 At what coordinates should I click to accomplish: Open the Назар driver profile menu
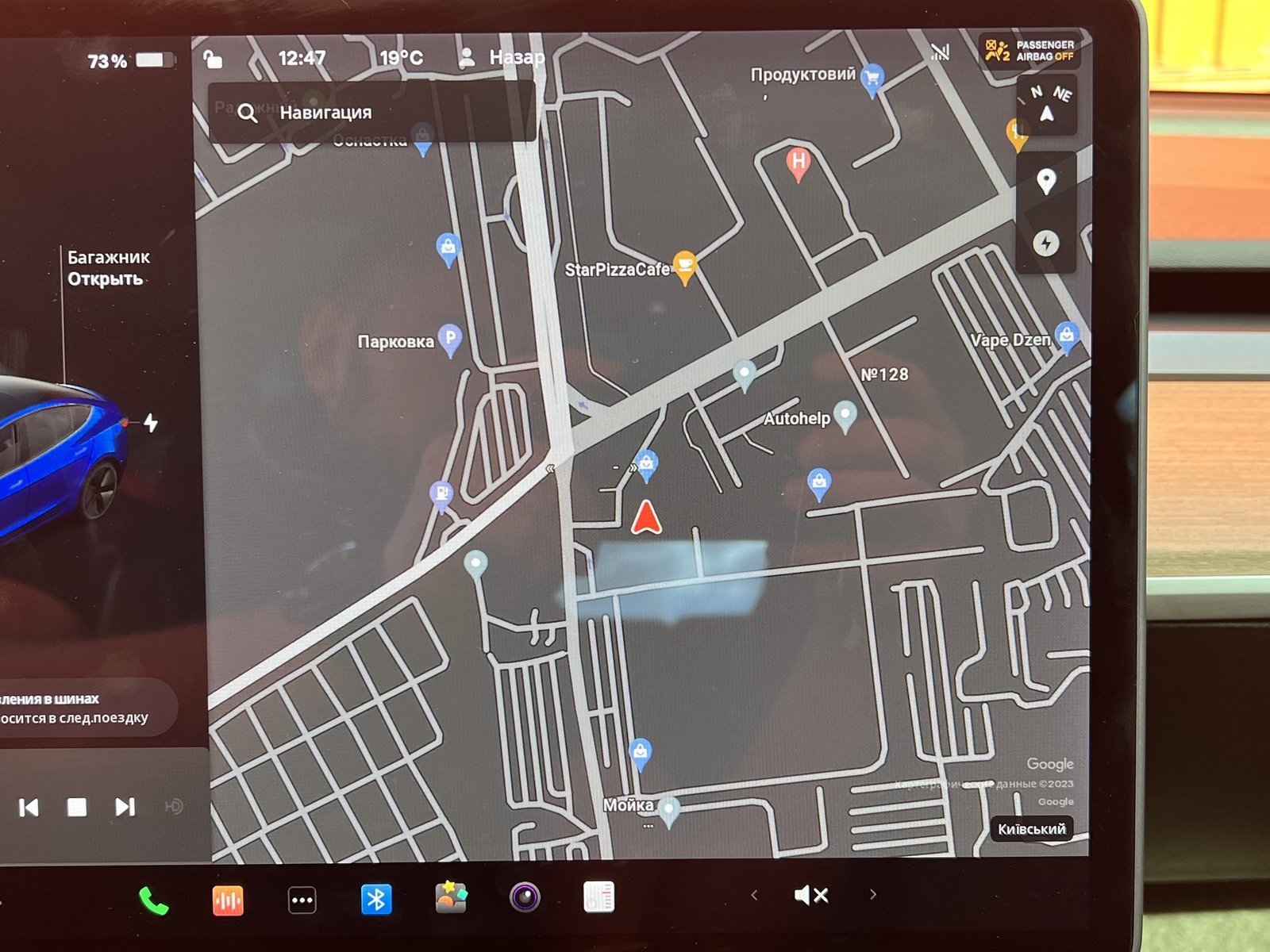click(x=502, y=57)
